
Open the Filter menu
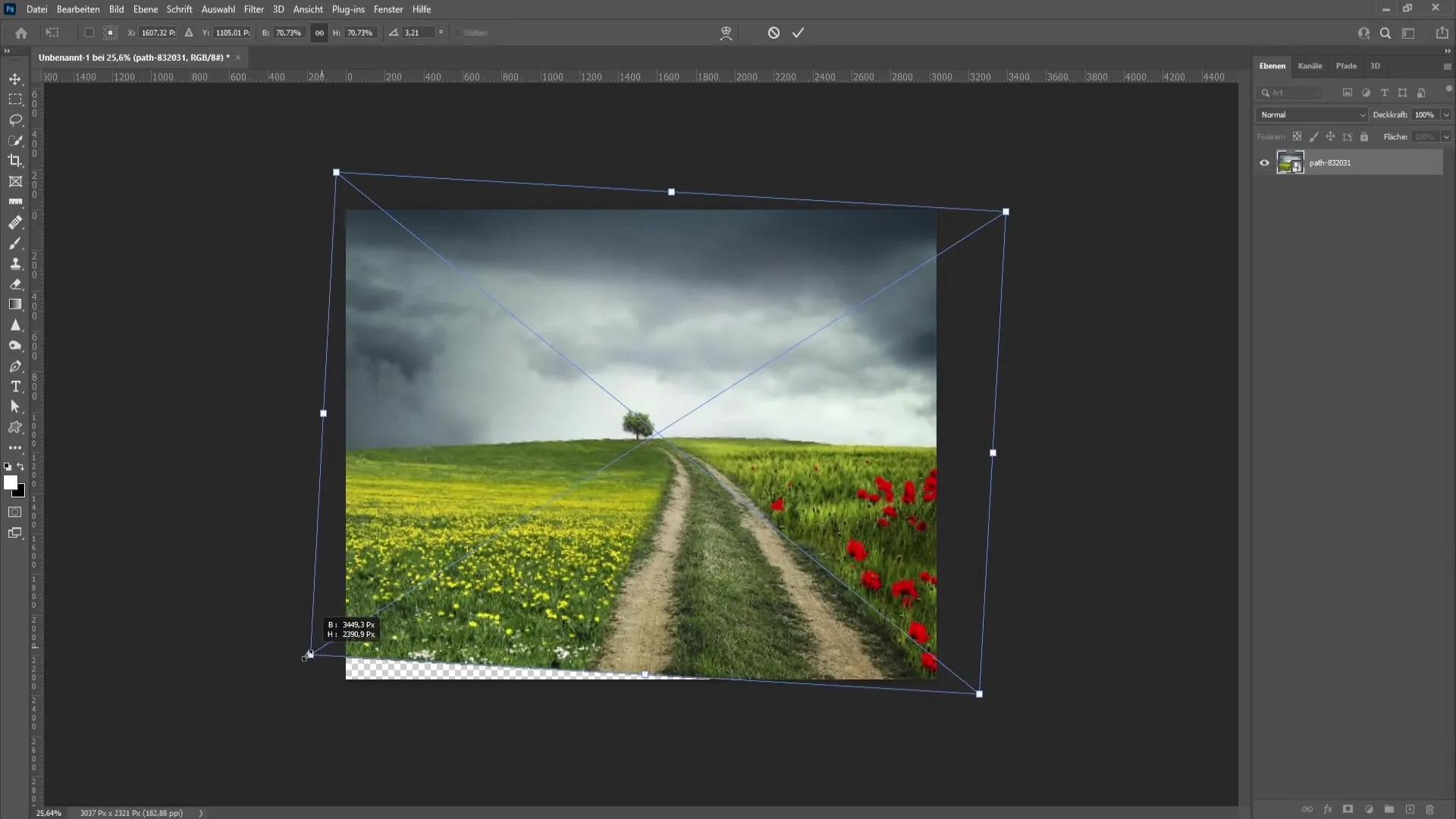(252, 9)
